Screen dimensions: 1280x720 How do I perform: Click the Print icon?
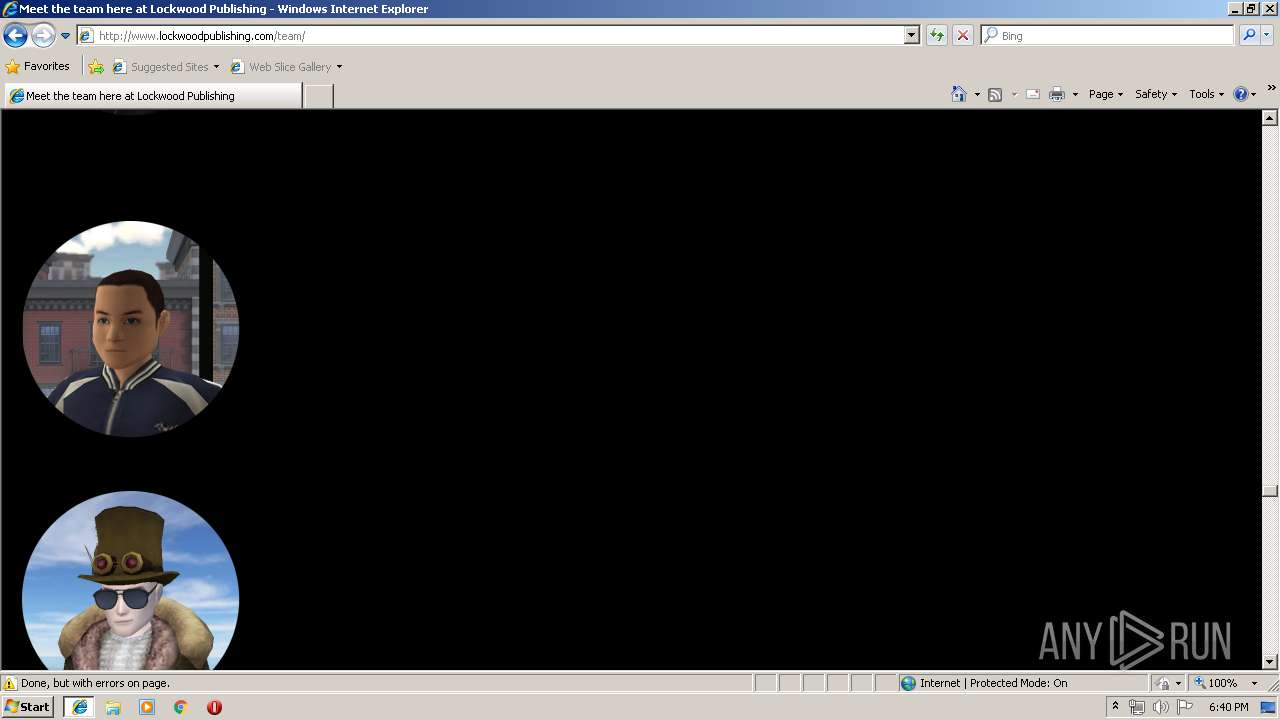click(x=1057, y=94)
